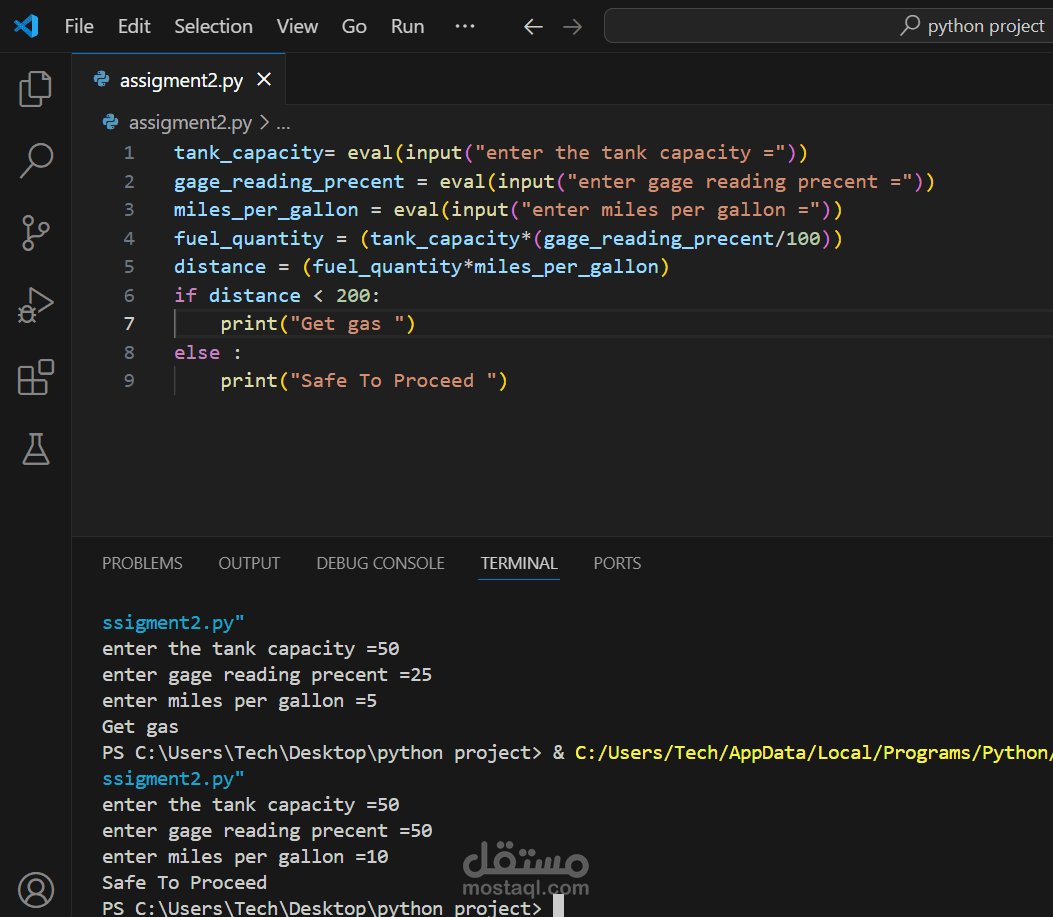Image resolution: width=1053 pixels, height=917 pixels.
Task: Open the View menu
Action: pyautogui.click(x=297, y=26)
